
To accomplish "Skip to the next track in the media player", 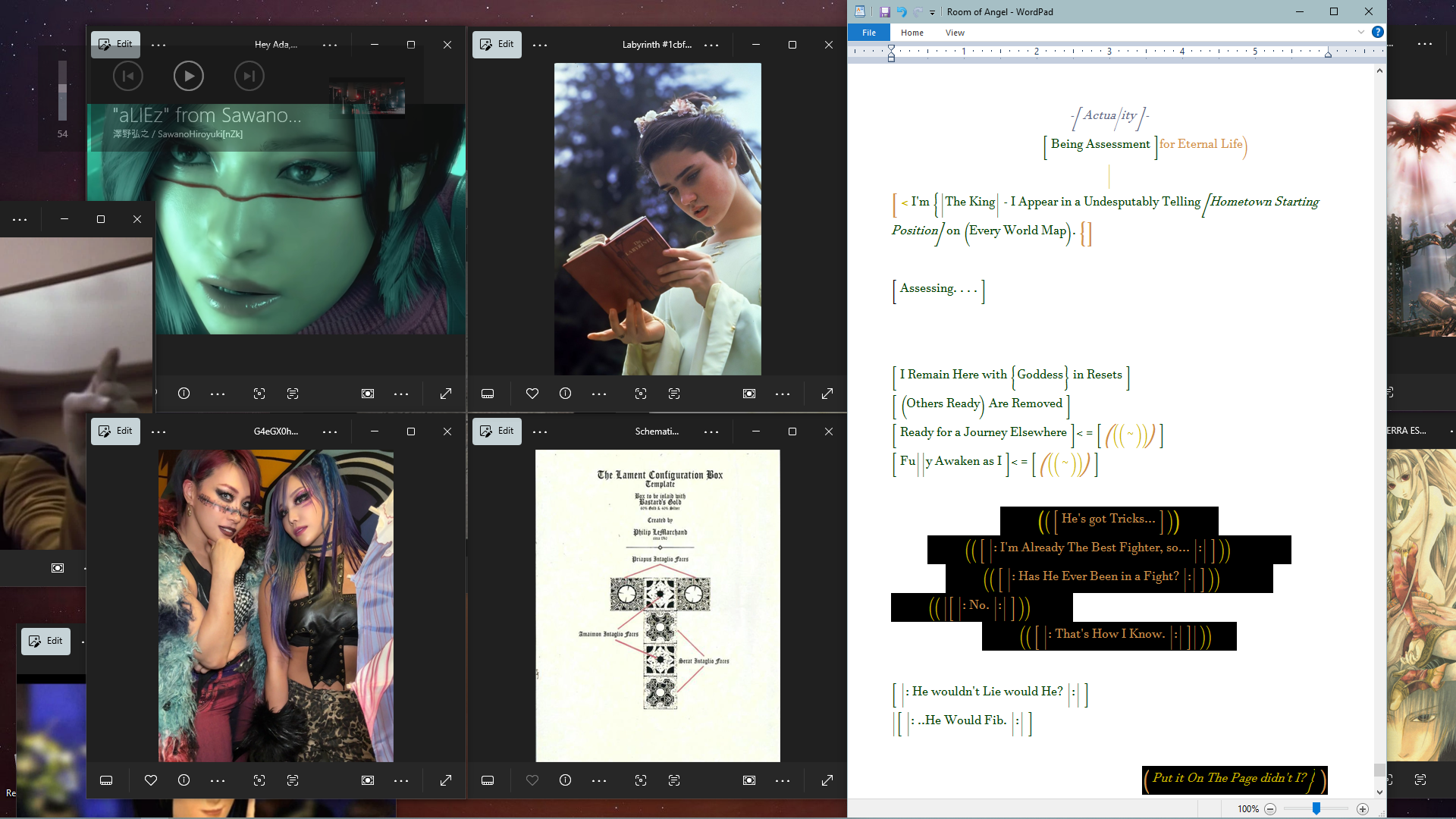I will pyautogui.click(x=249, y=76).
